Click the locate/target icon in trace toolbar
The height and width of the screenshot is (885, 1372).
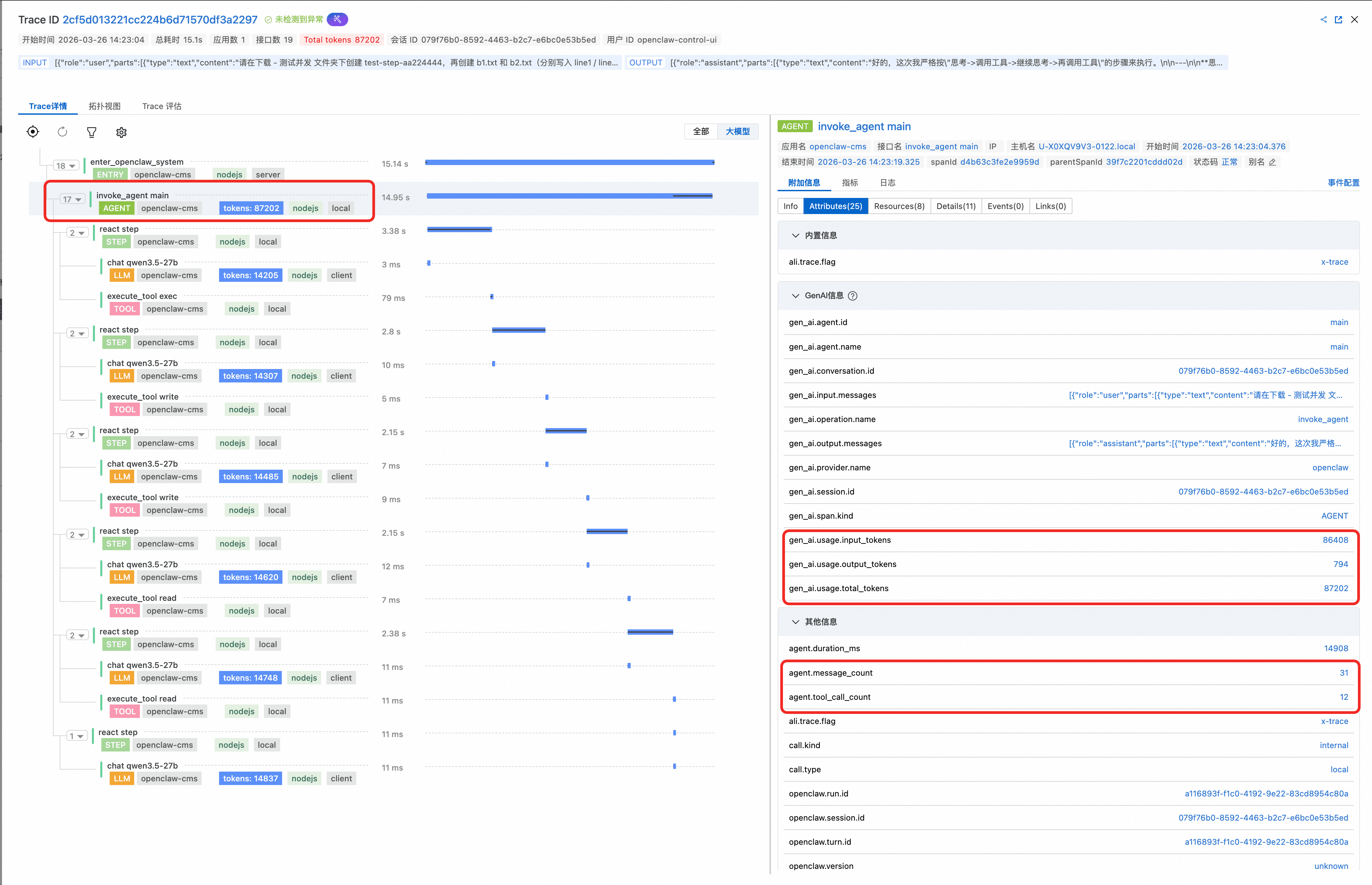[x=33, y=132]
